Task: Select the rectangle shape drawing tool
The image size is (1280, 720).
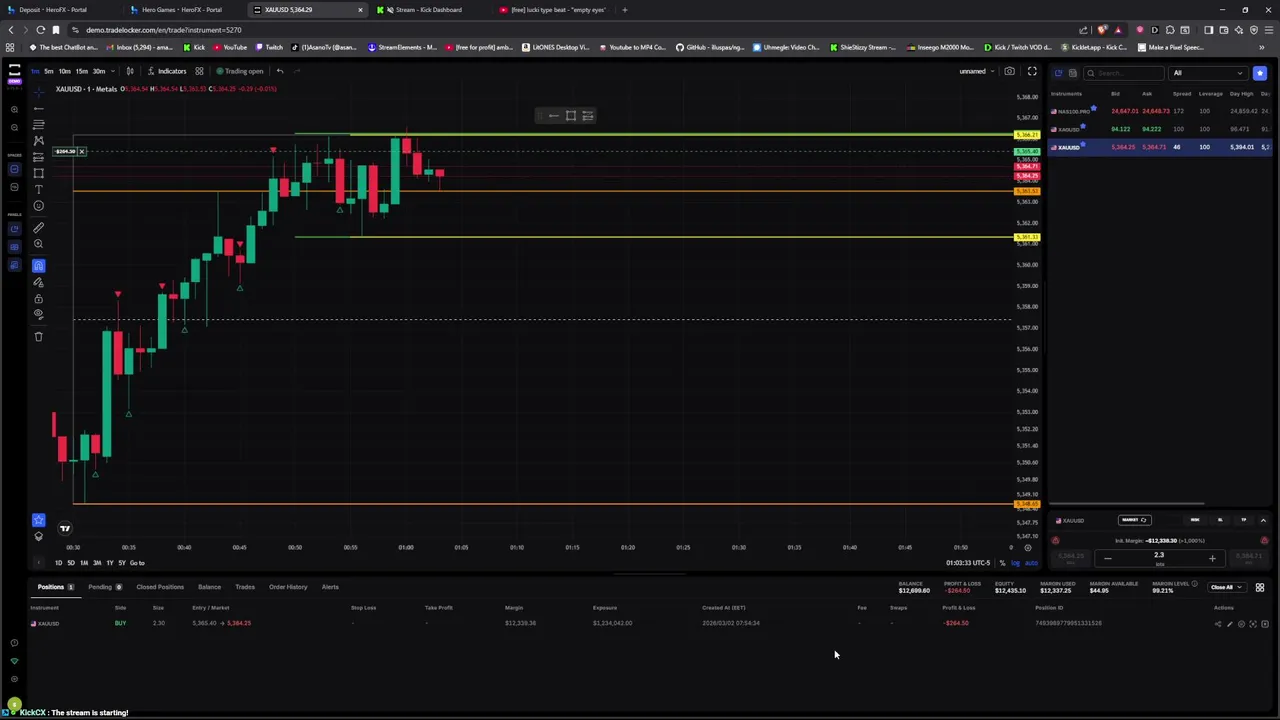Action: pos(39,173)
